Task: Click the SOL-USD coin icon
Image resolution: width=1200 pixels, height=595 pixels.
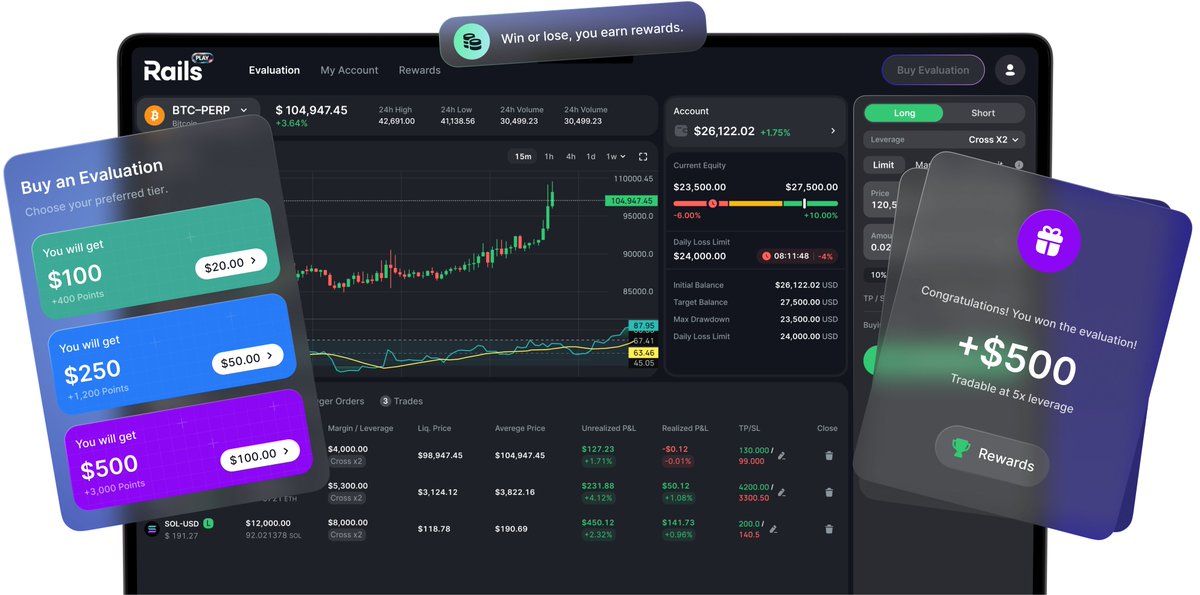Action: pyautogui.click(x=153, y=528)
